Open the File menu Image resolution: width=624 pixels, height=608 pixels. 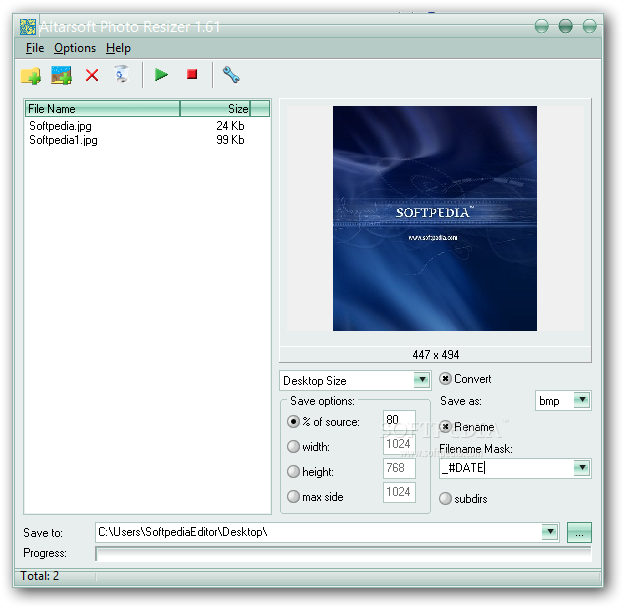pos(35,48)
